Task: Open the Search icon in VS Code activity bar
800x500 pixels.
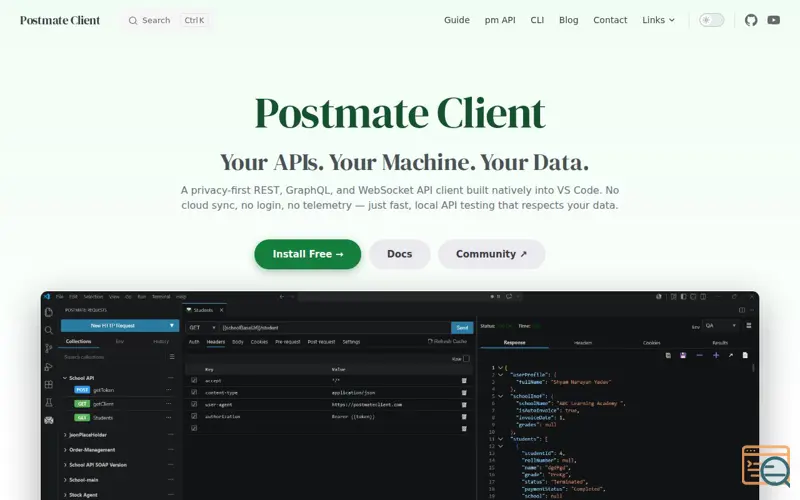Action: coord(49,330)
